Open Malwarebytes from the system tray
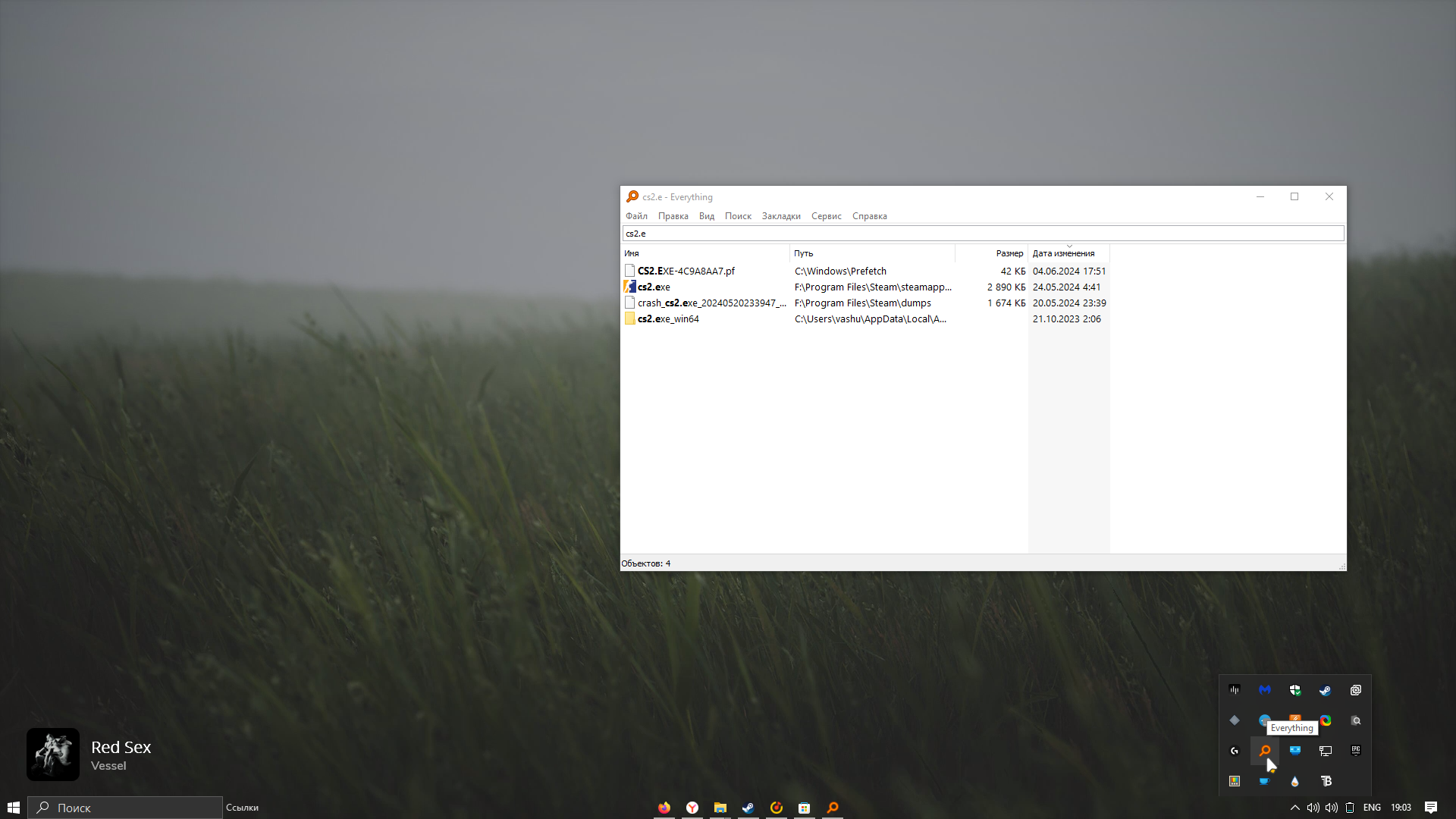The image size is (1456, 819). coord(1264,690)
